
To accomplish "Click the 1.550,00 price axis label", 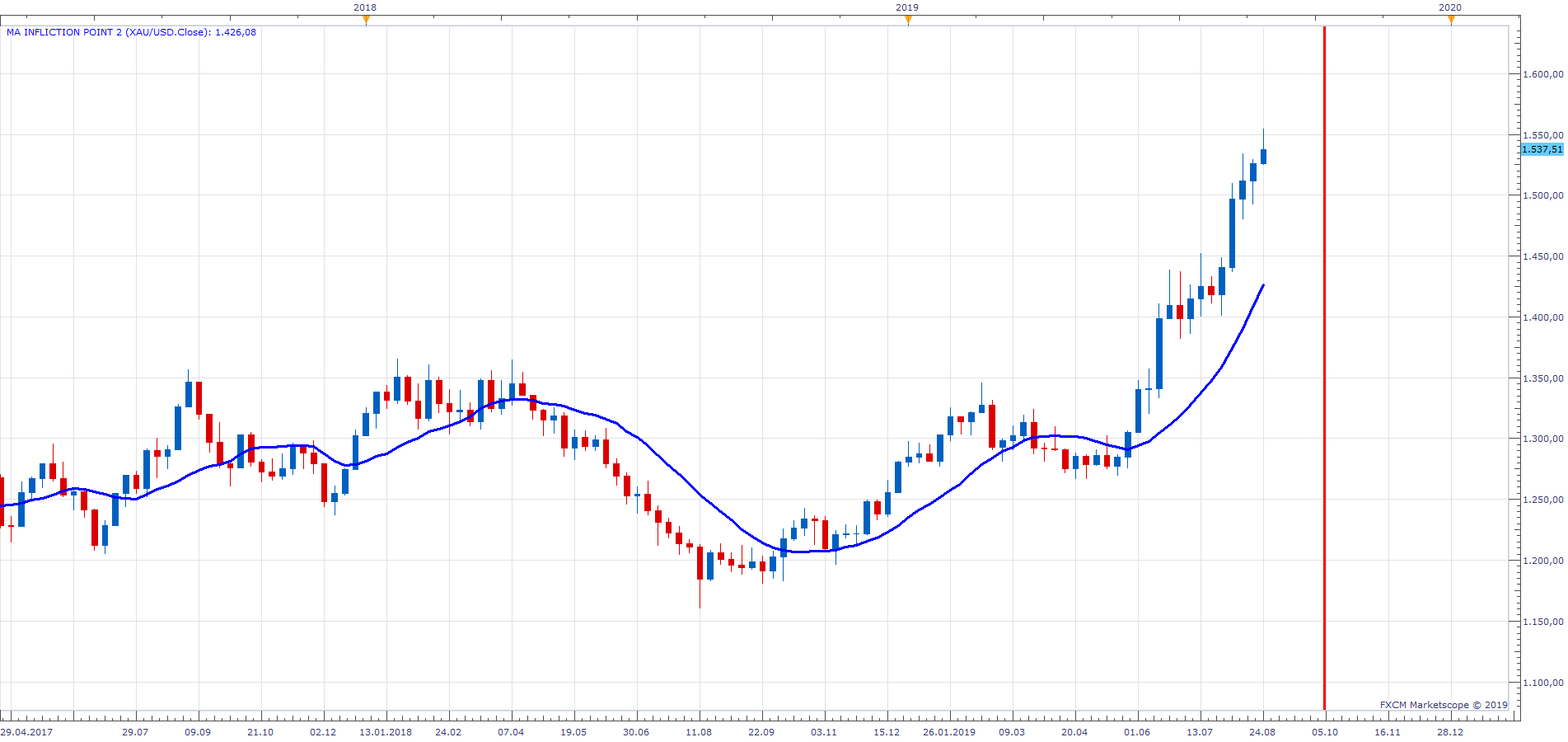I will click(1542, 135).
